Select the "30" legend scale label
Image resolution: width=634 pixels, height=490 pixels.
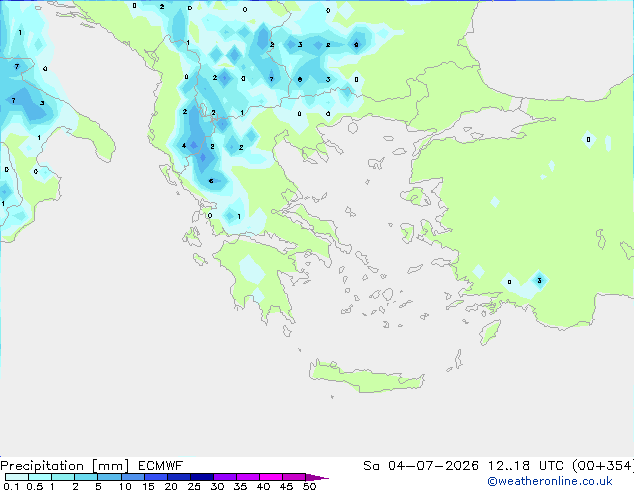tap(217, 486)
